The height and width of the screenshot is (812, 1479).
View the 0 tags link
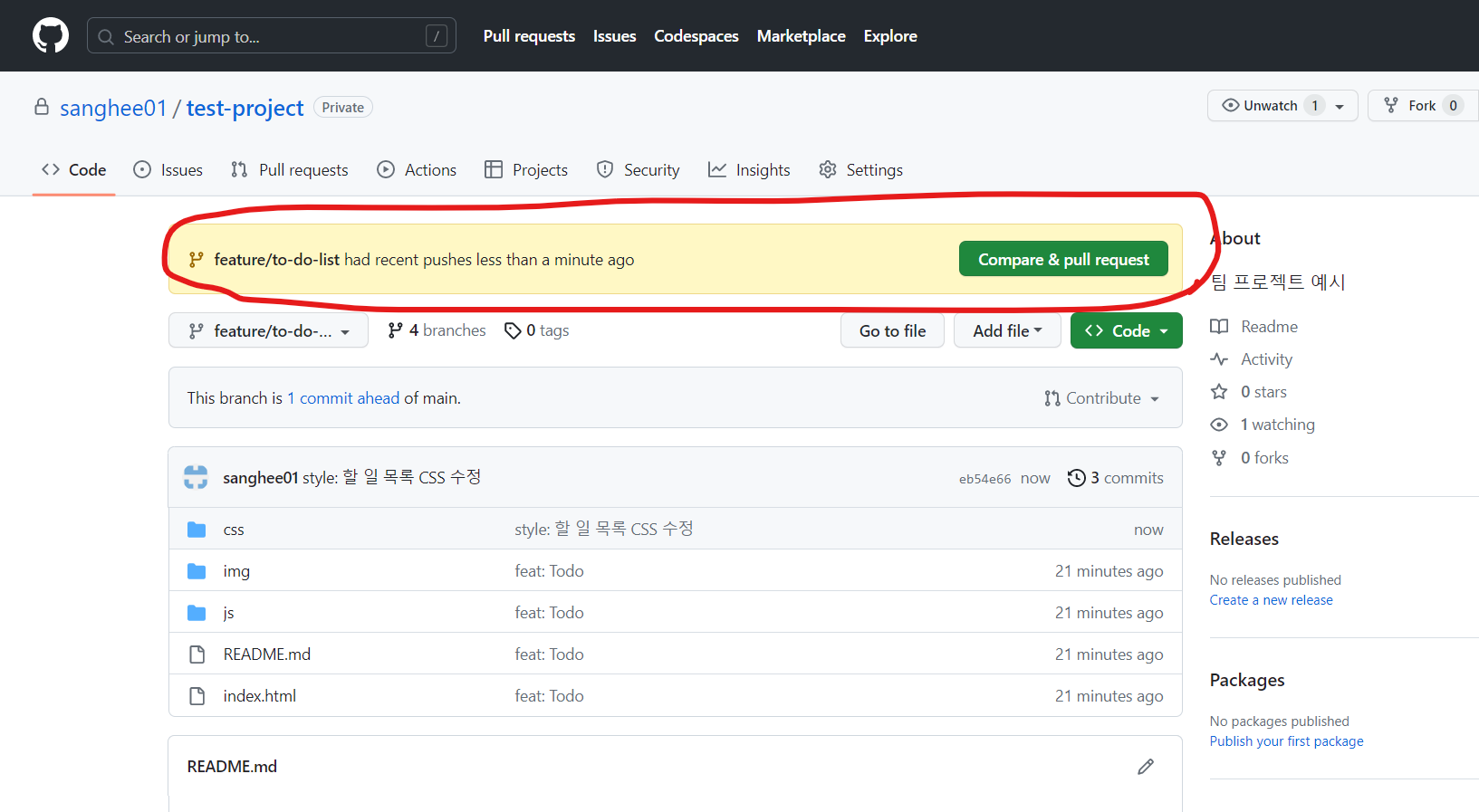pyautogui.click(x=537, y=330)
